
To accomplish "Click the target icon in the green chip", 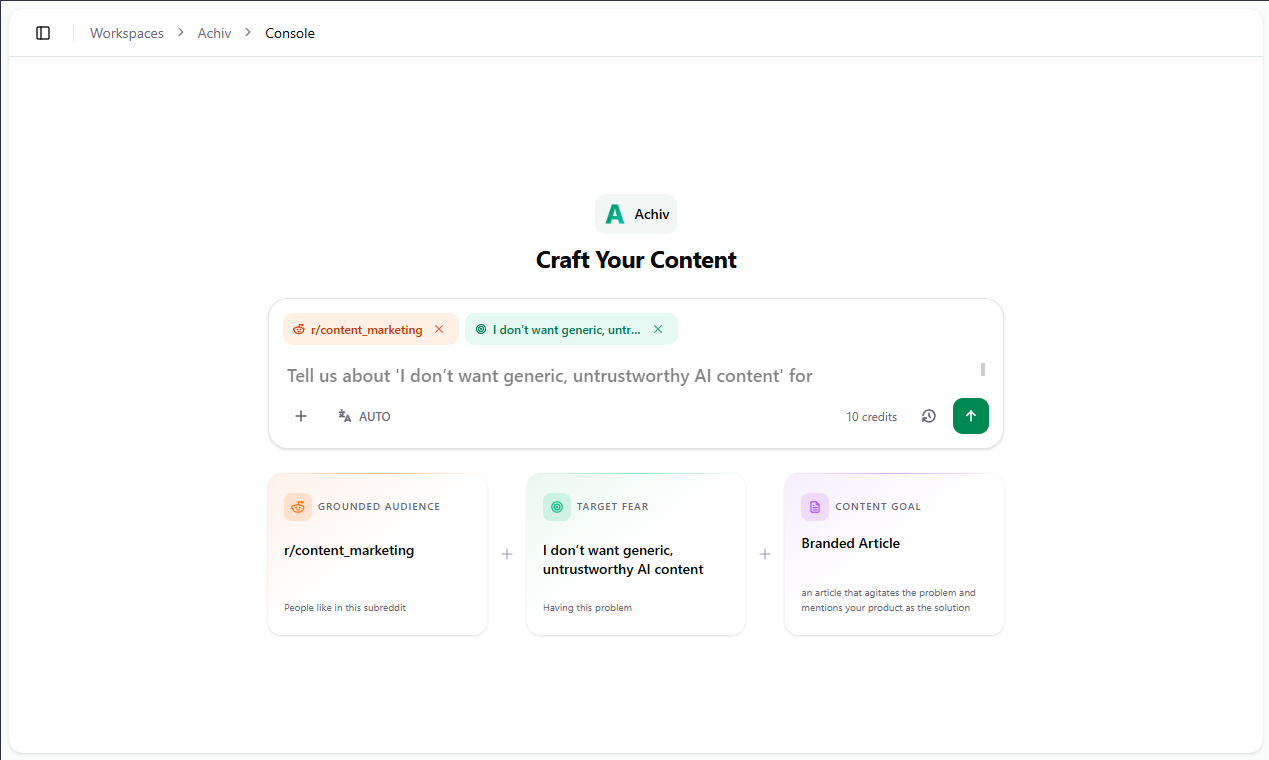I will [x=481, y=329].
